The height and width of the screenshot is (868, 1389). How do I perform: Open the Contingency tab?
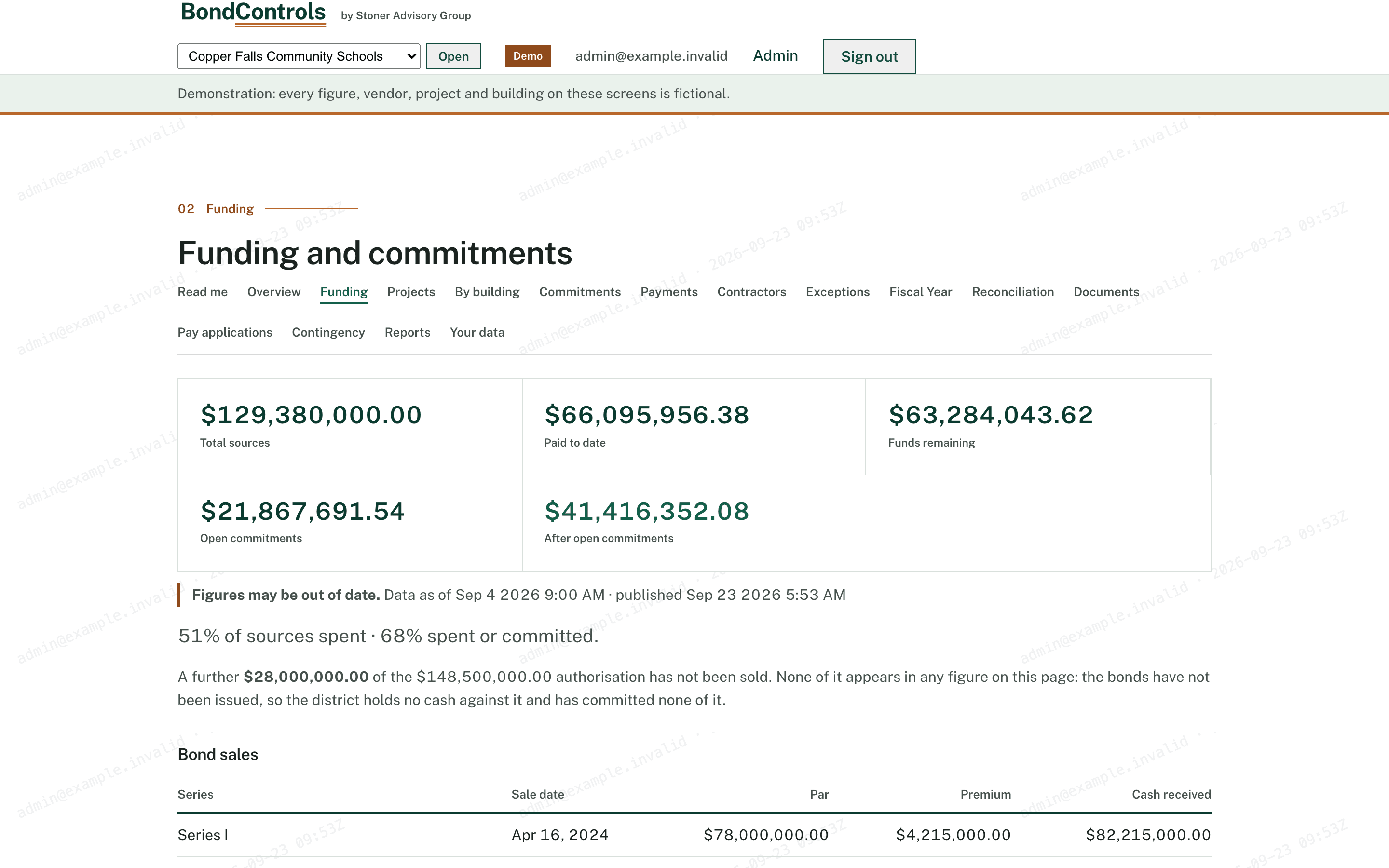point(328,332)
